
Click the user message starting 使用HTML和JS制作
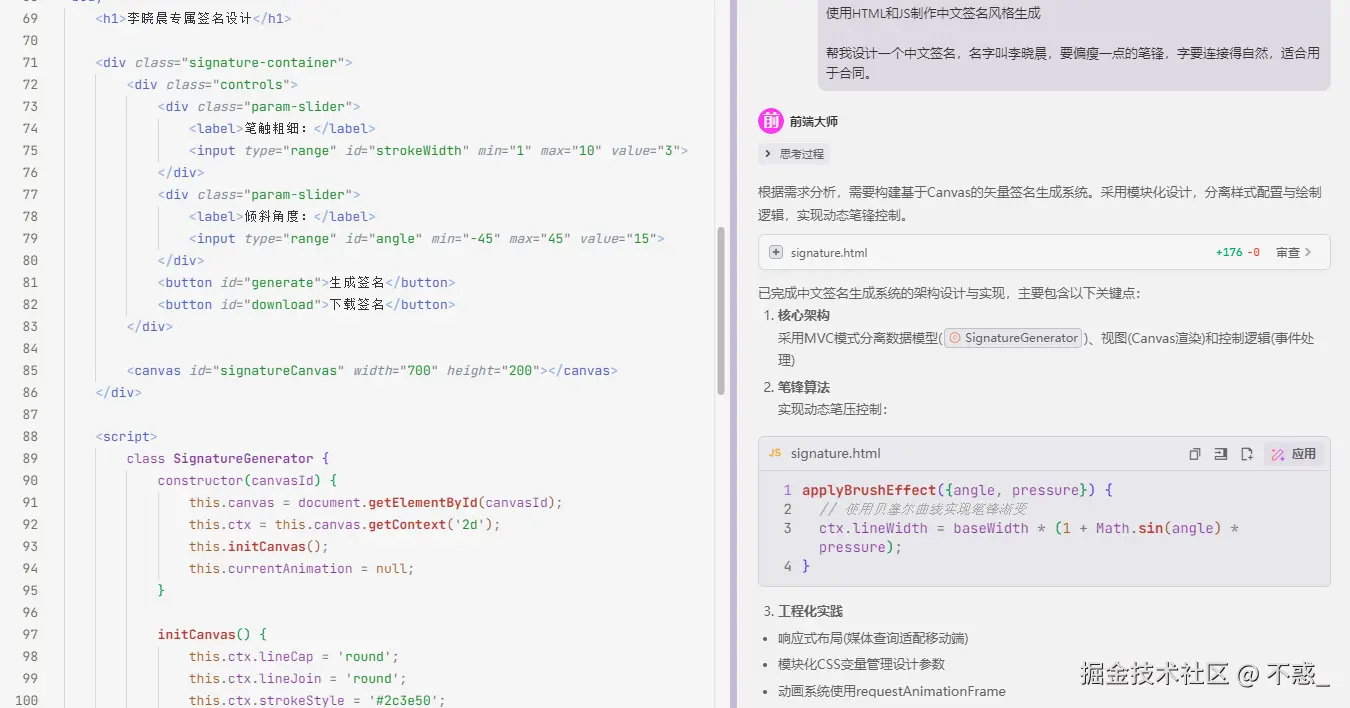1074,43
